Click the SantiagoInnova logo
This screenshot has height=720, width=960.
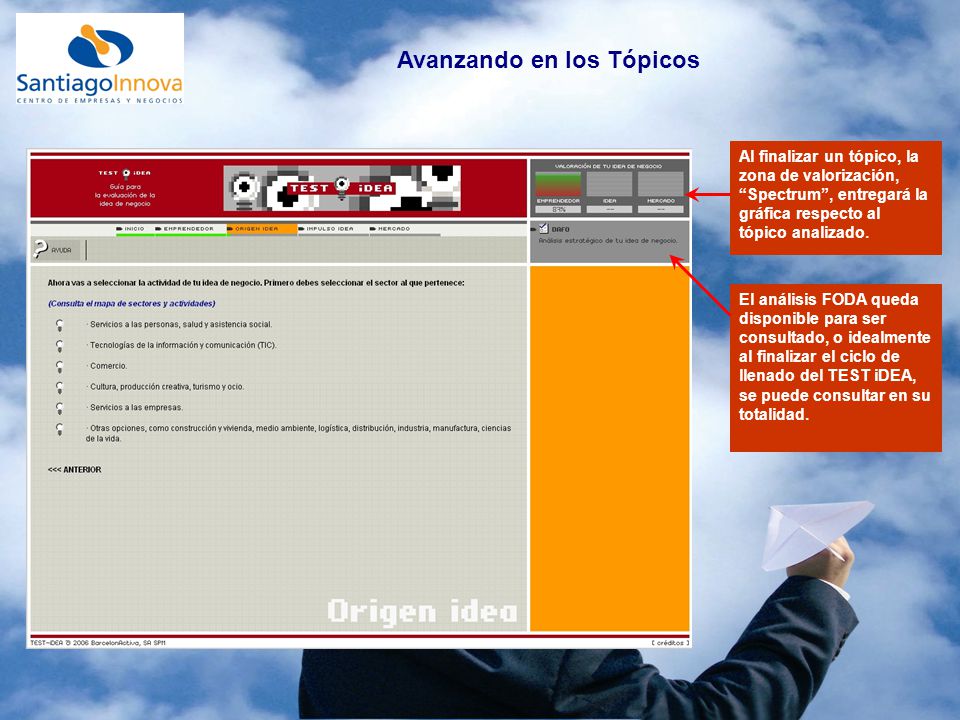(100, 59)
